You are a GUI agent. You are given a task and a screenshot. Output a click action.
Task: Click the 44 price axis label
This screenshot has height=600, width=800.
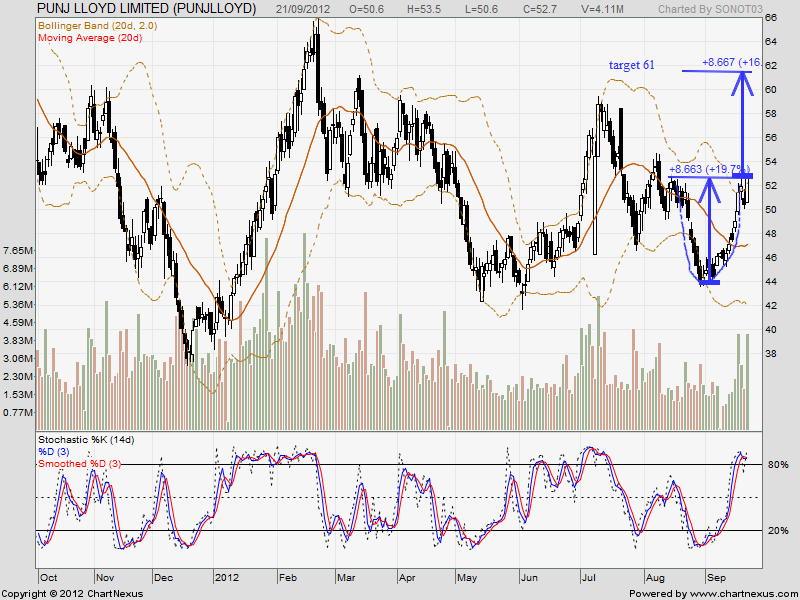coord(771,282)
